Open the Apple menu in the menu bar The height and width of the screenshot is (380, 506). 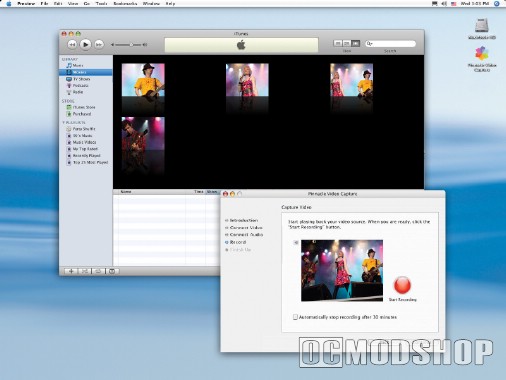pyautogui.click(x=9, y=4)
